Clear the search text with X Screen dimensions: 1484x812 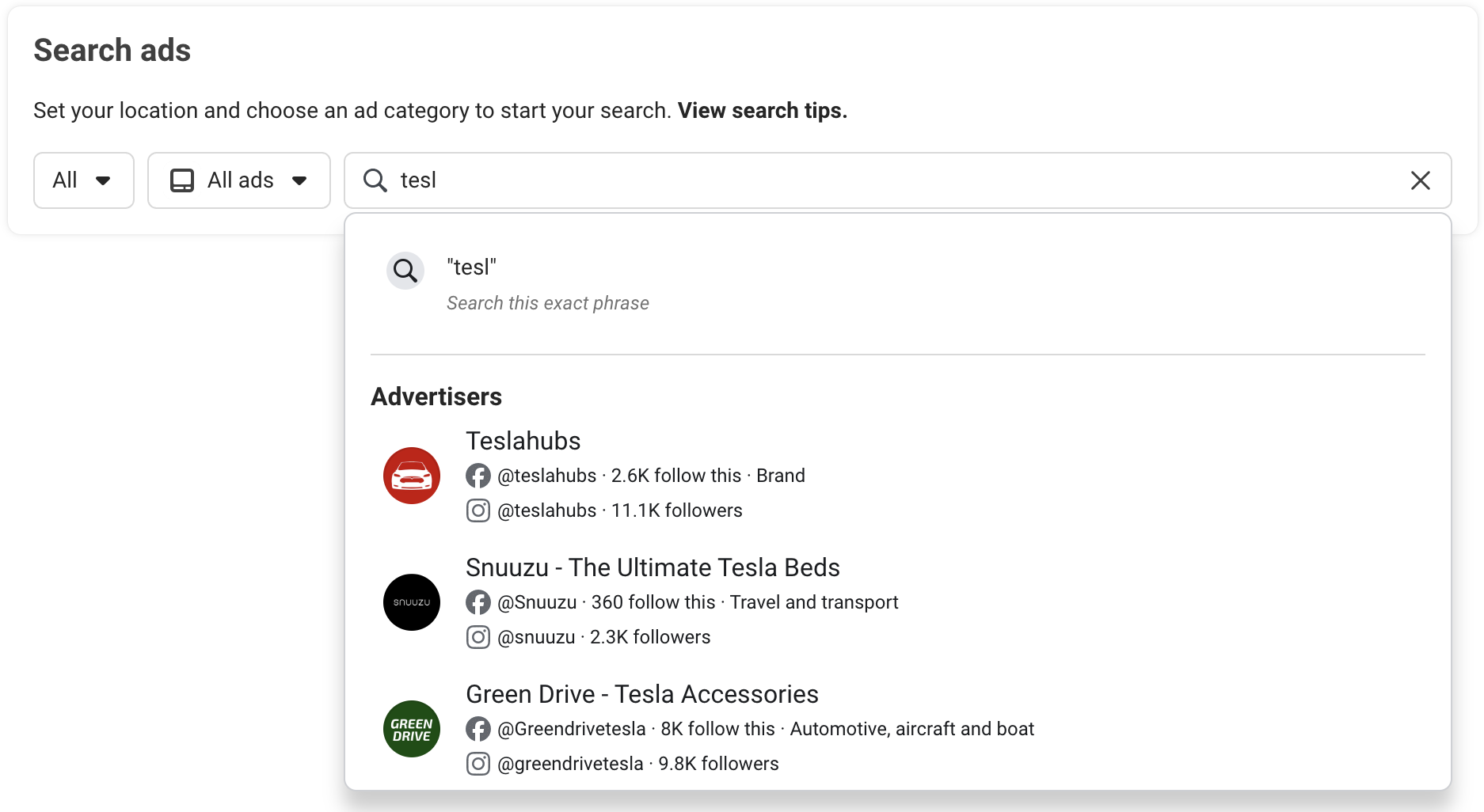tap(1421, 180)
